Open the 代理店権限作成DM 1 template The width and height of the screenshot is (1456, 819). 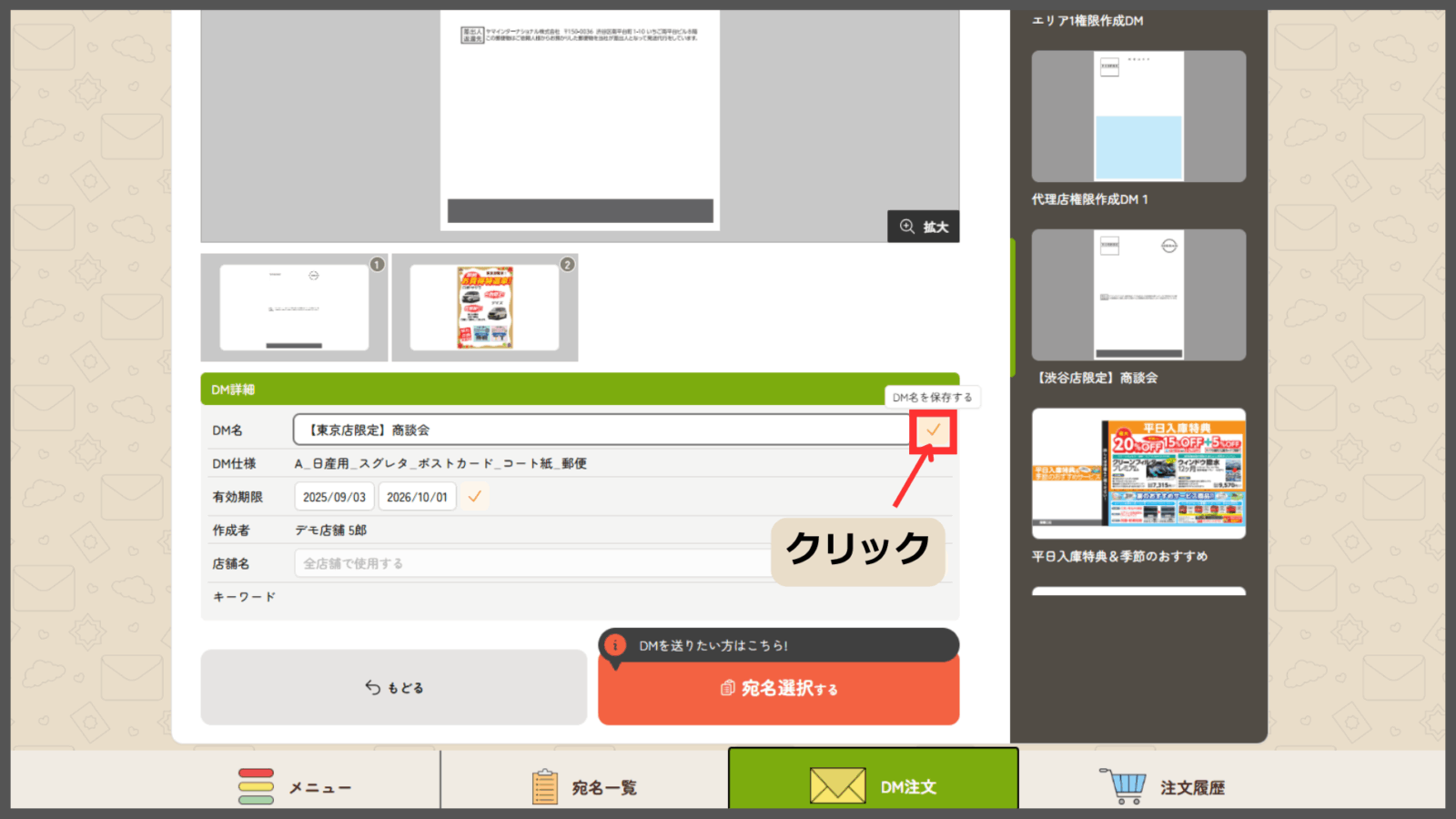click(1138, 116)
